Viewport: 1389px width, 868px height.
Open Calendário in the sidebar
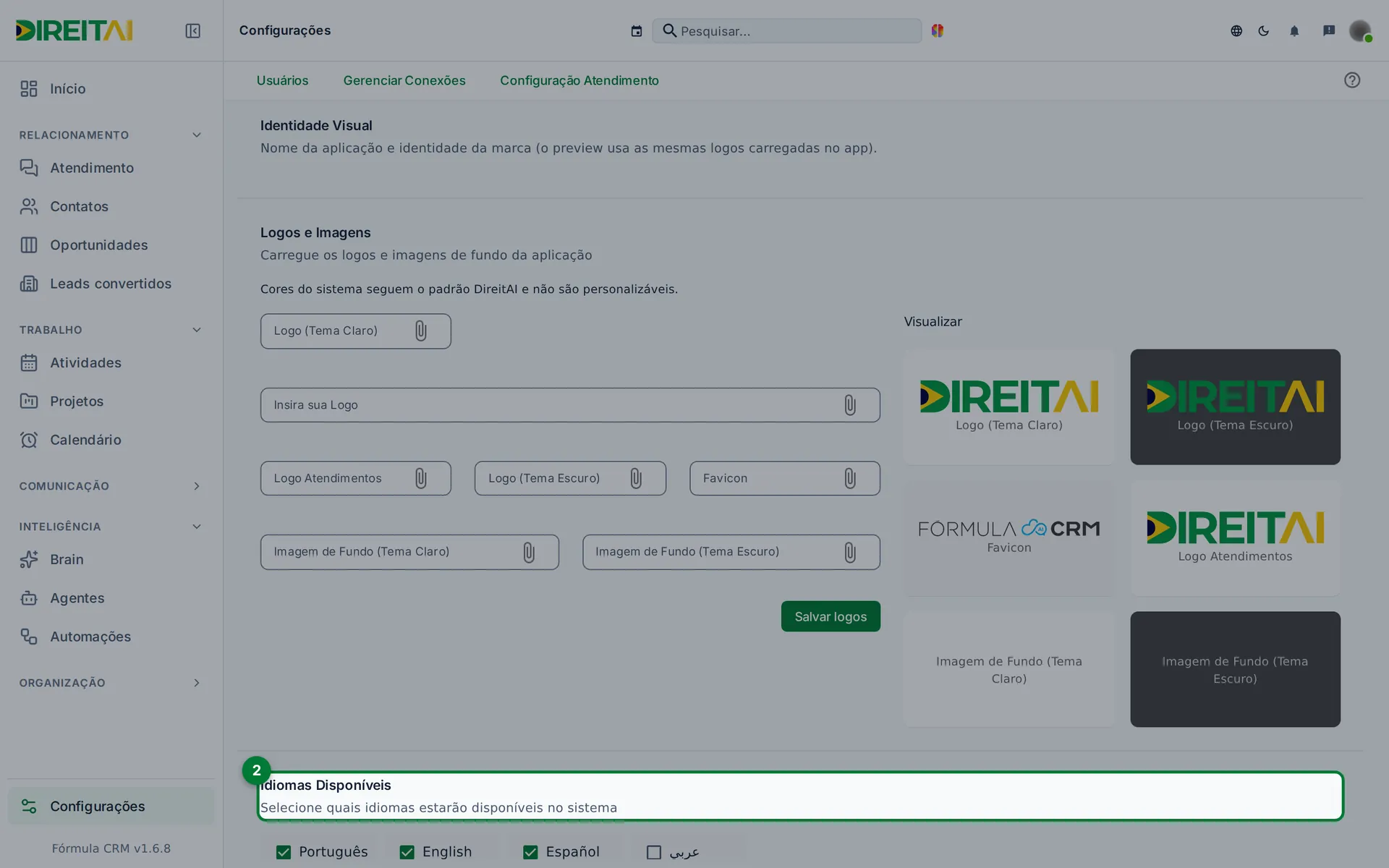(x=111, y=440)
